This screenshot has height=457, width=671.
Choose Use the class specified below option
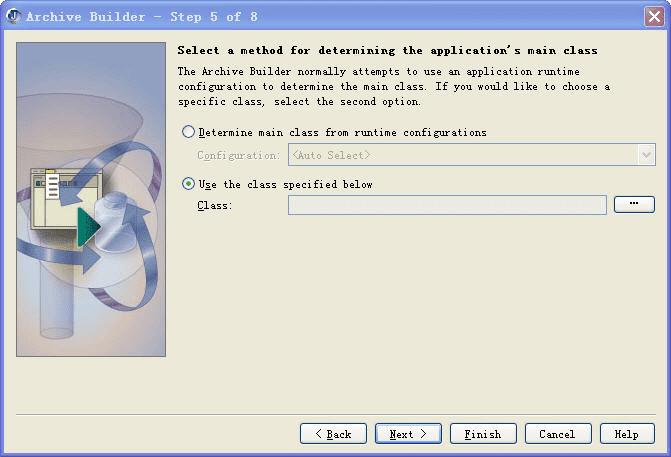coord(189,184)
